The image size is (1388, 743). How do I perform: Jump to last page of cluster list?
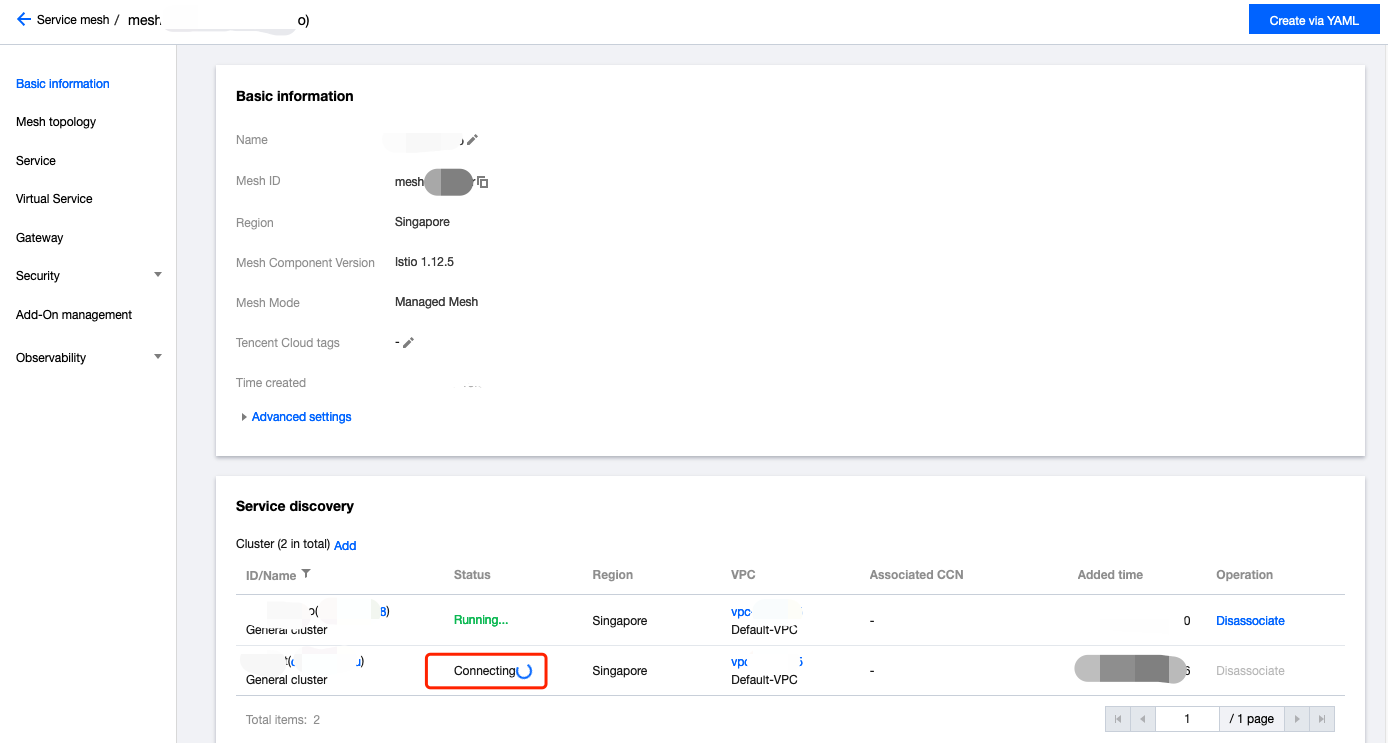[x=1322, y=719]
